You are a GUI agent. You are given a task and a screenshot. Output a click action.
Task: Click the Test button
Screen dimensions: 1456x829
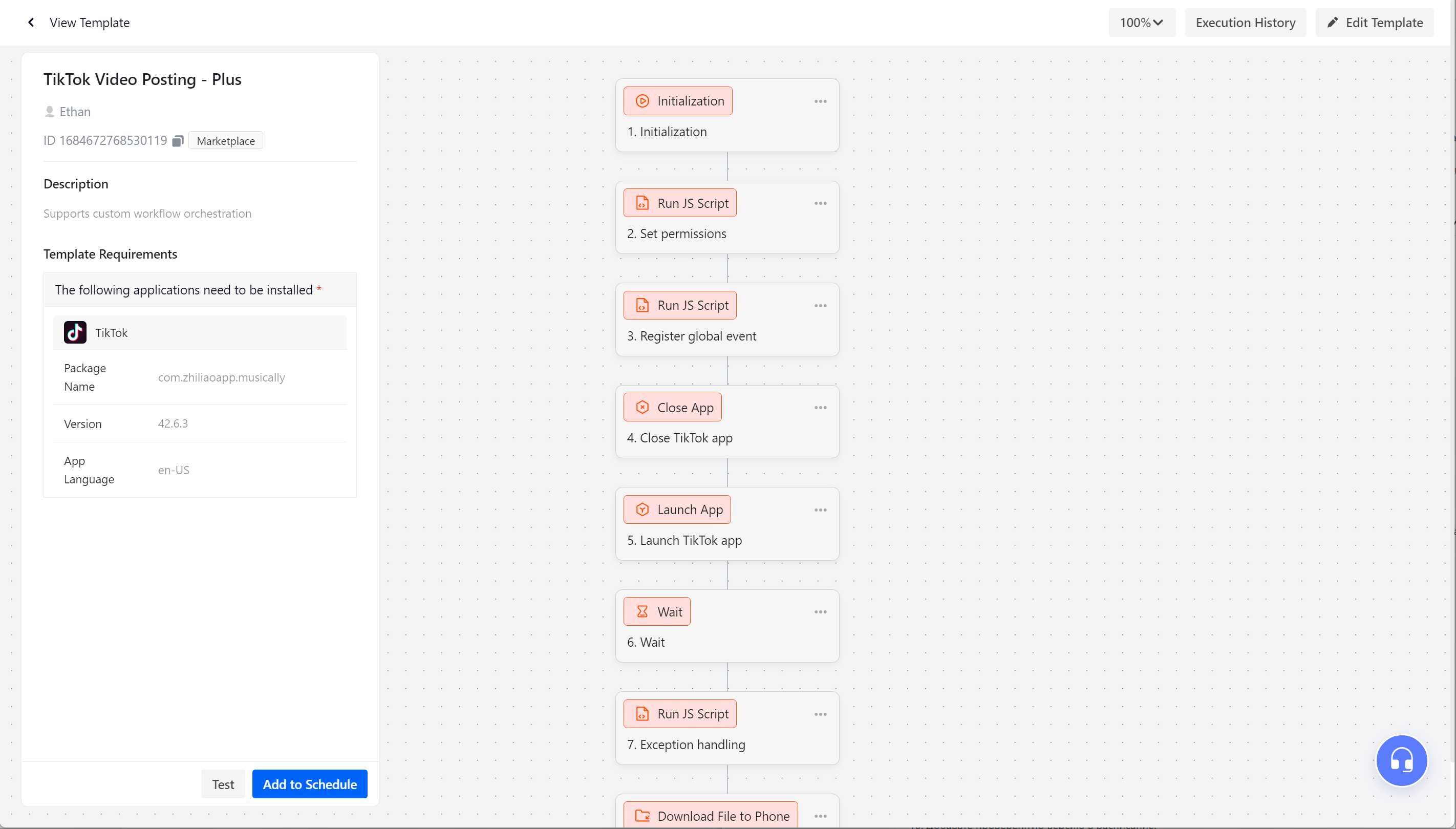223,784
